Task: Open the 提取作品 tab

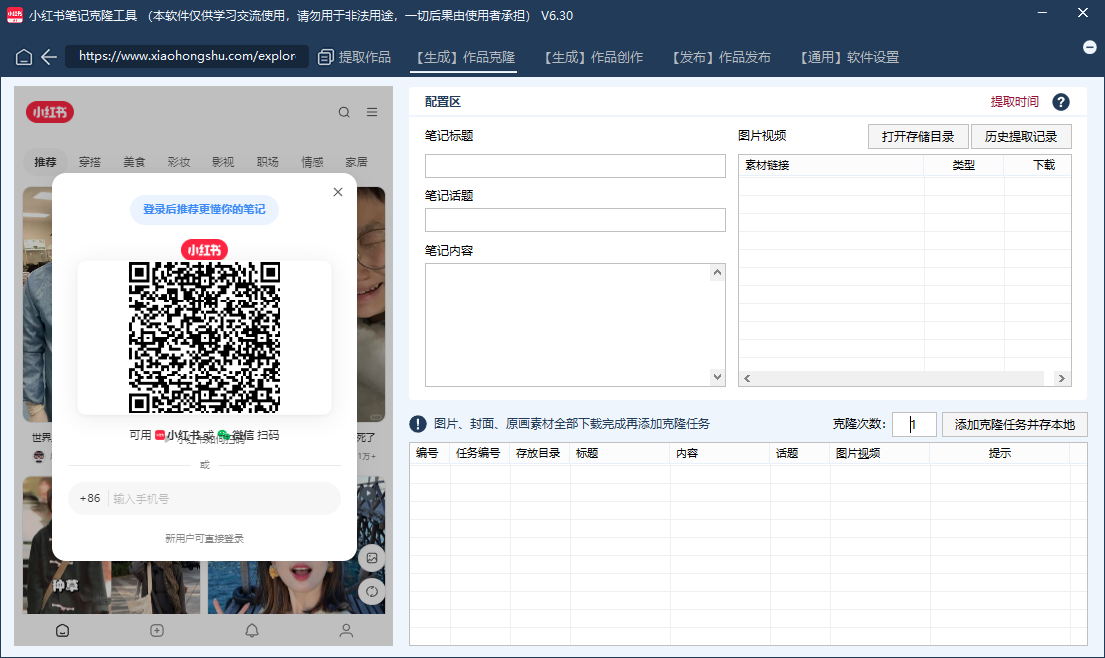Action: coord(354,57)
